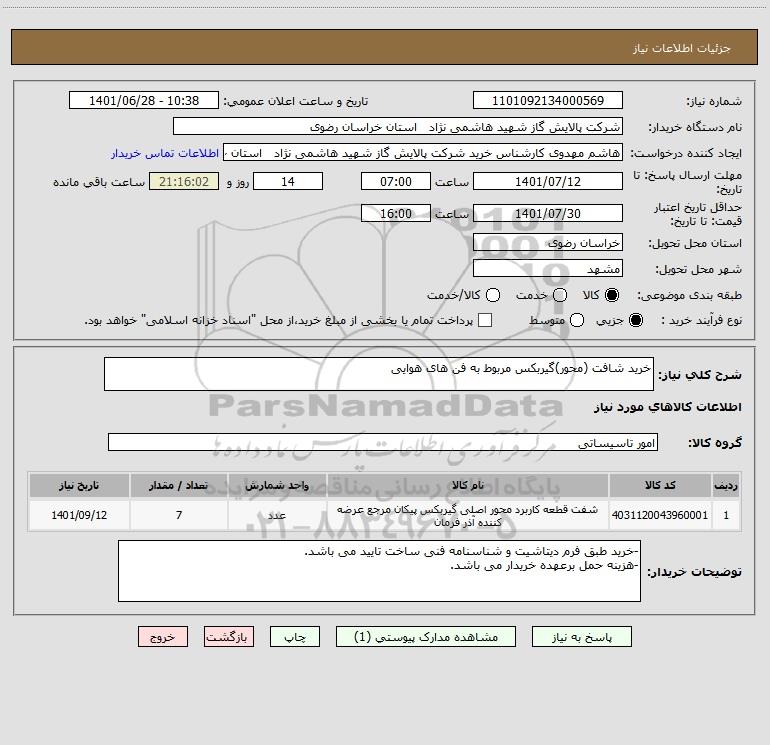Click the شرح کلی نیاز description box
Viewport: 770px width, 745px height.
(x=379, y=374)
